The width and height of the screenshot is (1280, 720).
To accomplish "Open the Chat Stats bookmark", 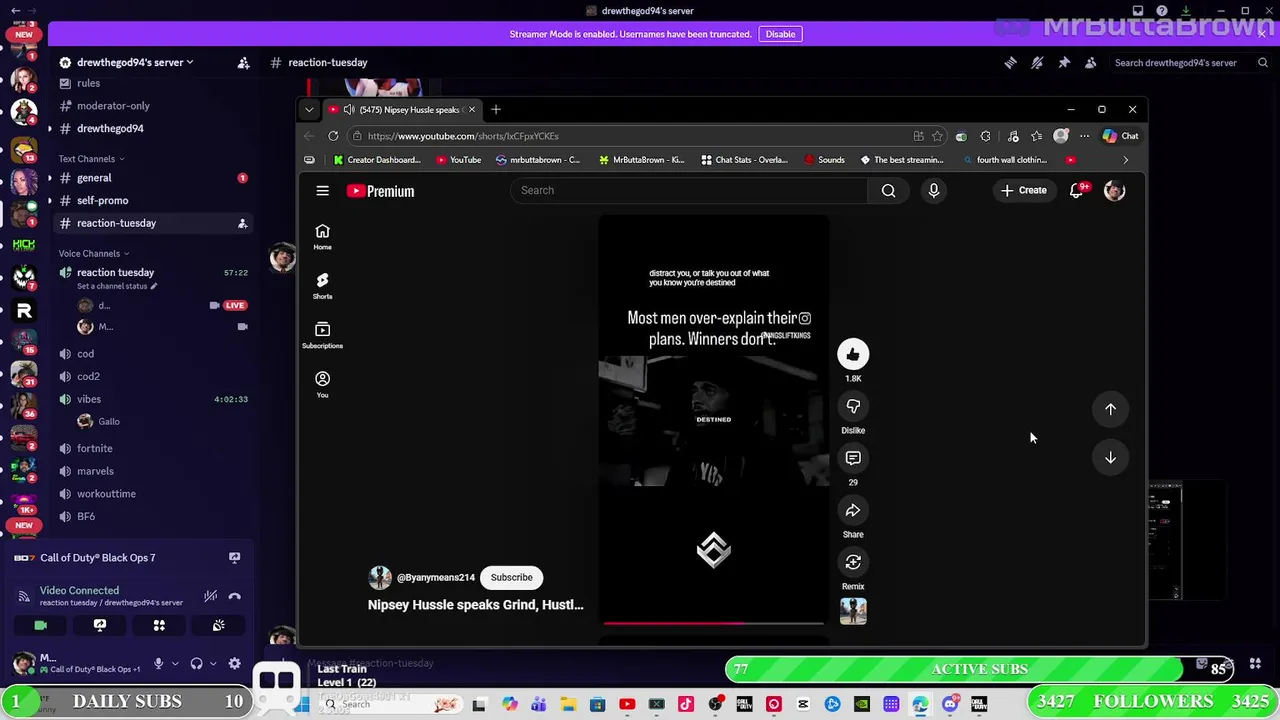I will tap(745, 160).
